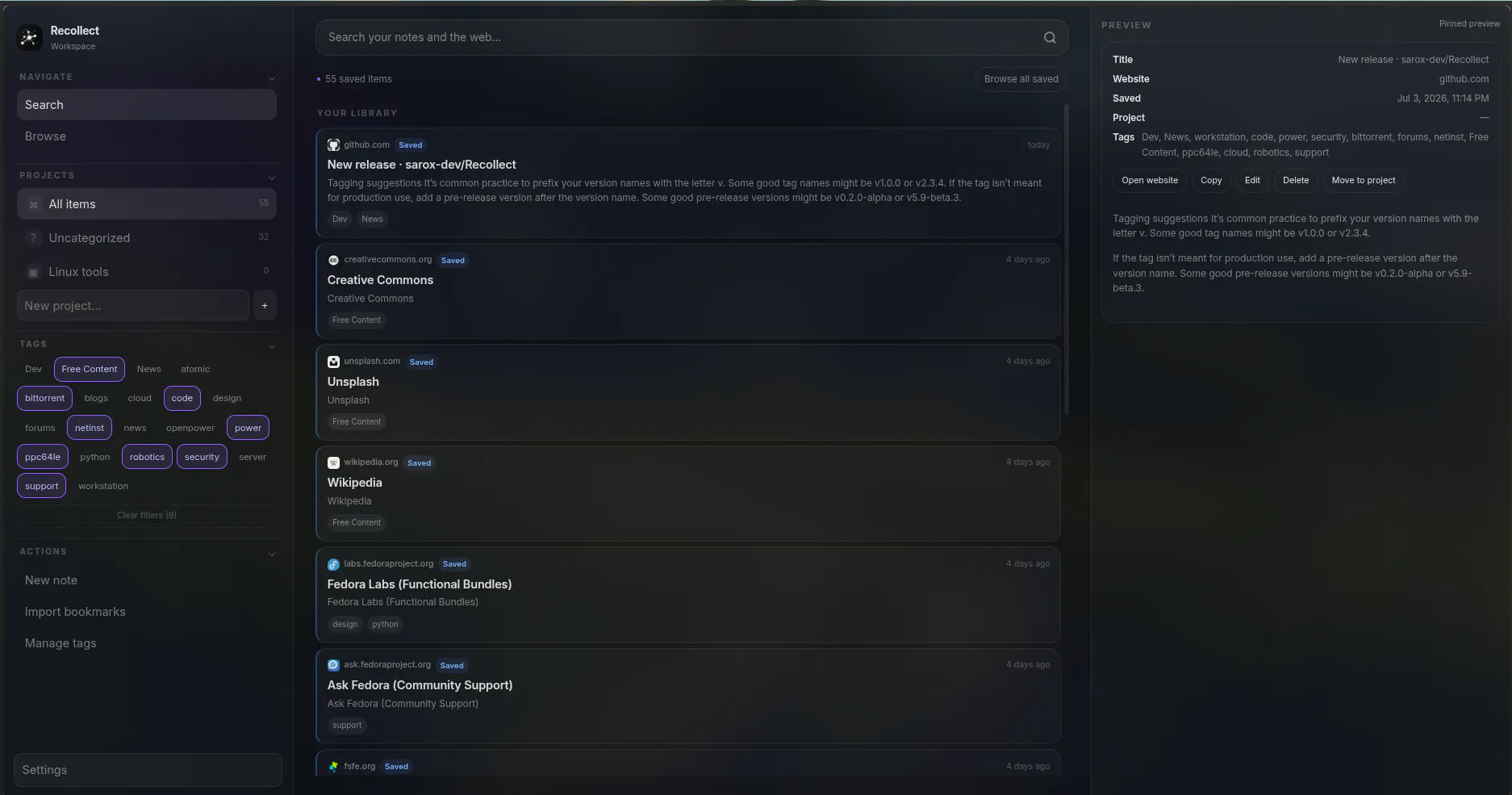This screenshot has height=795, width=1512.
Task: Click the wikipedia.org favicon icon
Action: click(333, 462)
